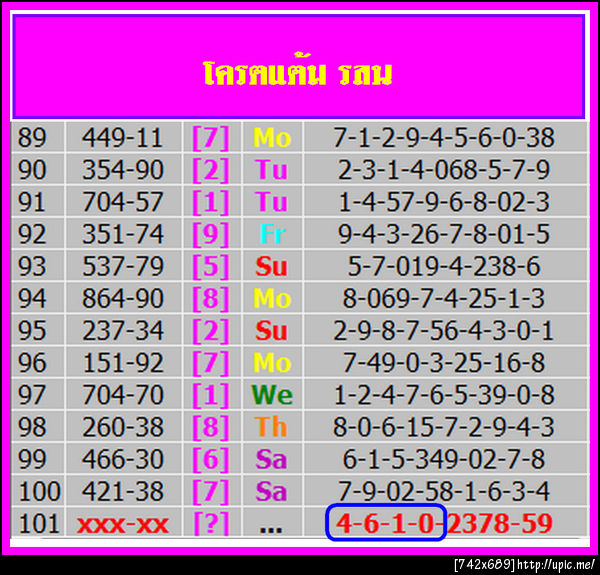Screen dimensions: 600x575
Task: Click the [2] cell in row 95
Action: tap(211, 330)
